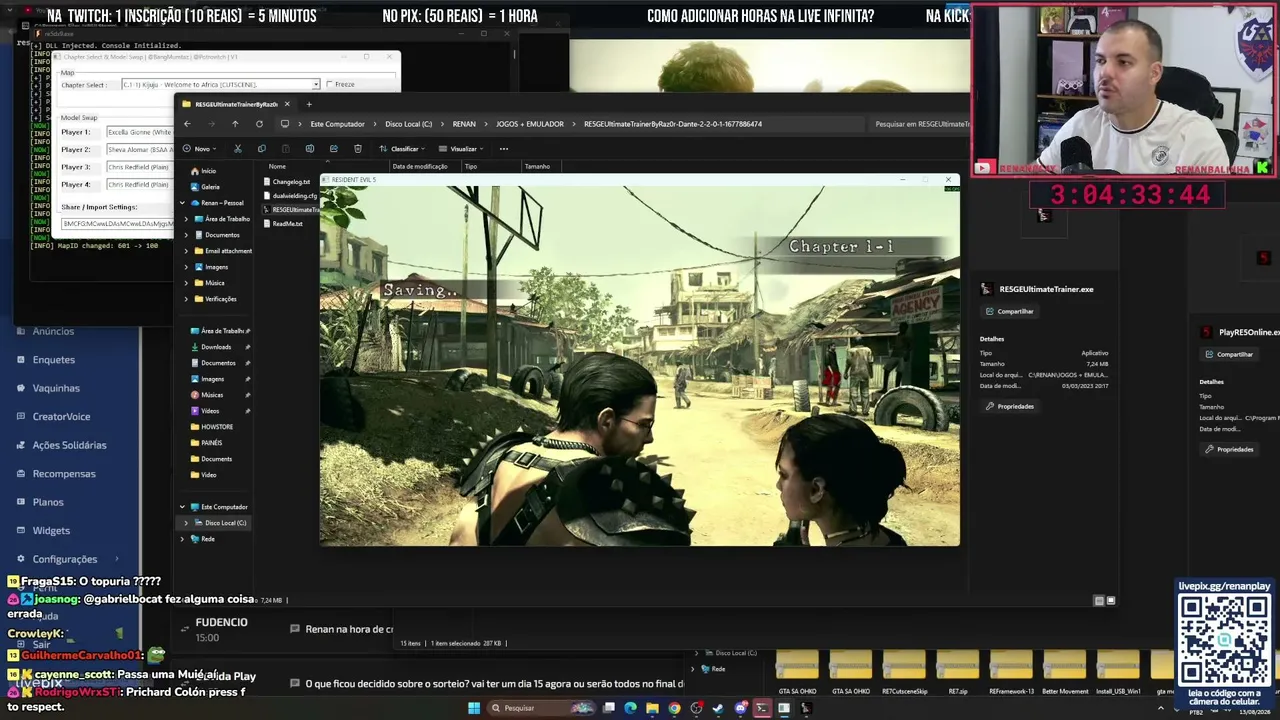Open Google Chrome from the taskbar
Viewport: 1280px width, 720px height.
[x=674, y=708]
